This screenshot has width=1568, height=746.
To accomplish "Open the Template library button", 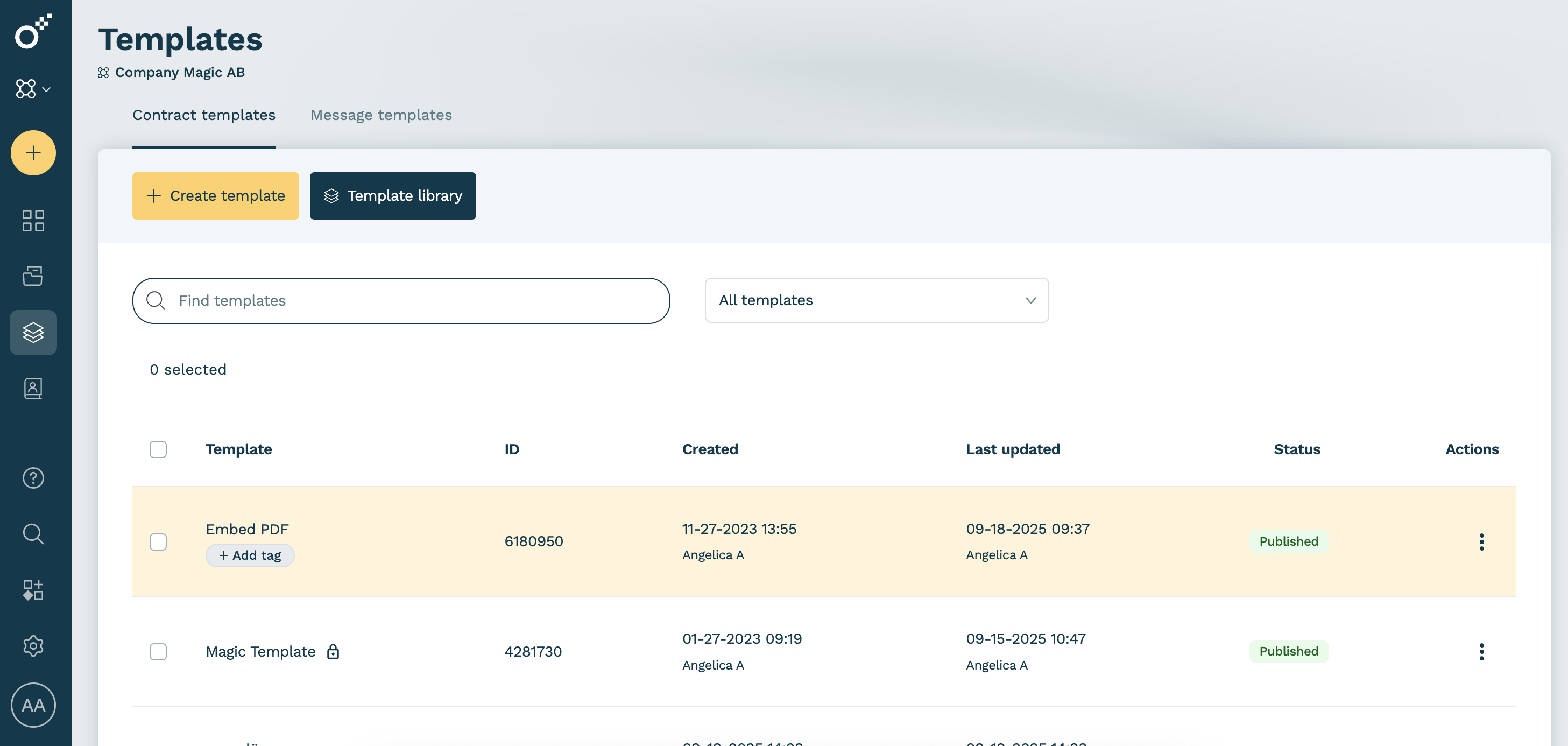I will (393, 195).
